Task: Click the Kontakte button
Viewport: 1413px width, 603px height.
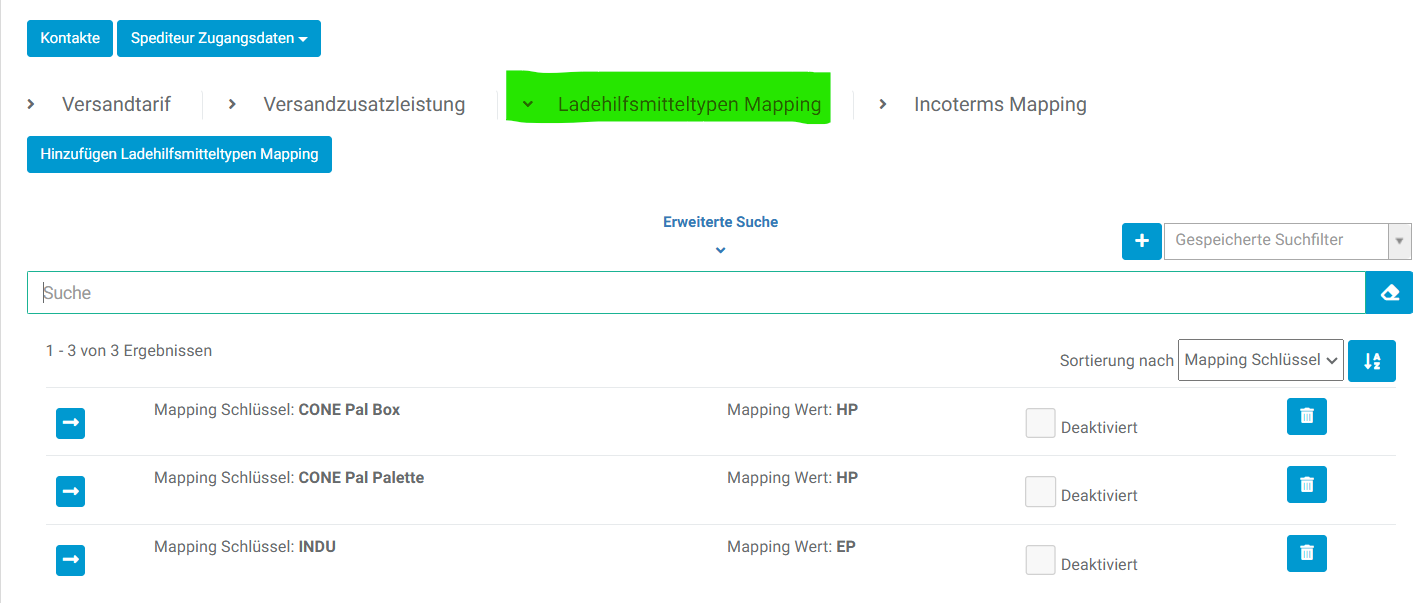Action: click(70, 38)
